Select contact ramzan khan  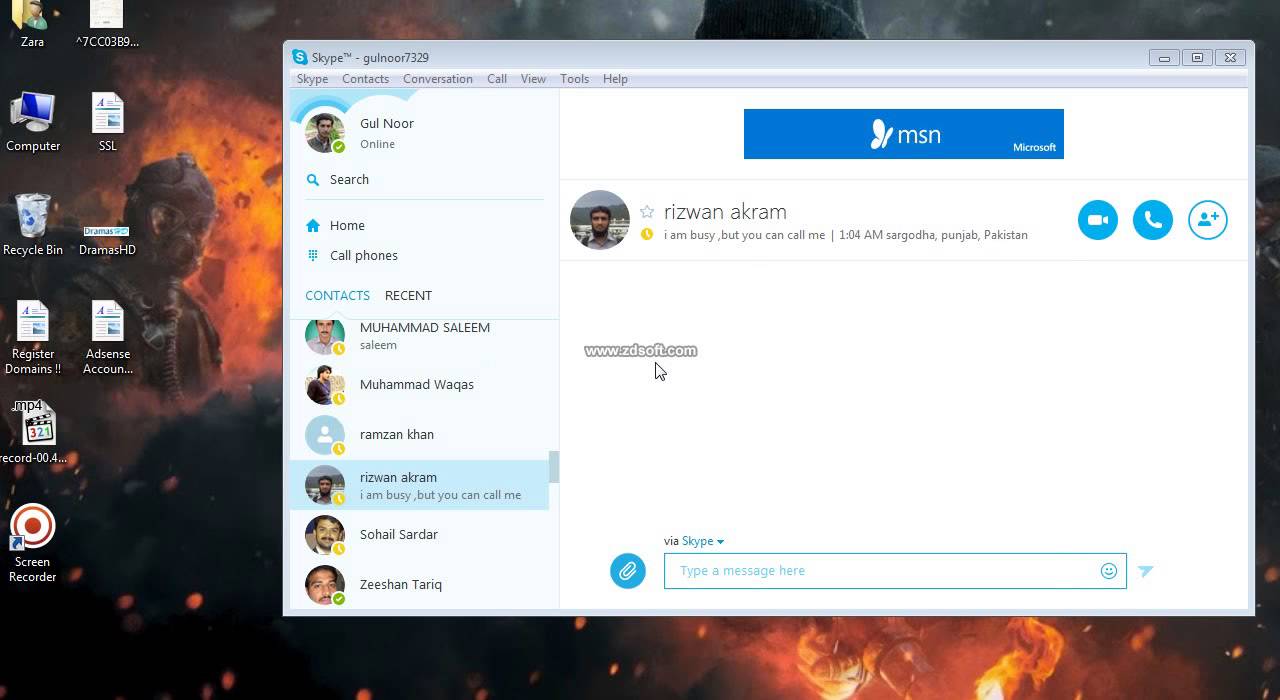click(x=419, y=435)
